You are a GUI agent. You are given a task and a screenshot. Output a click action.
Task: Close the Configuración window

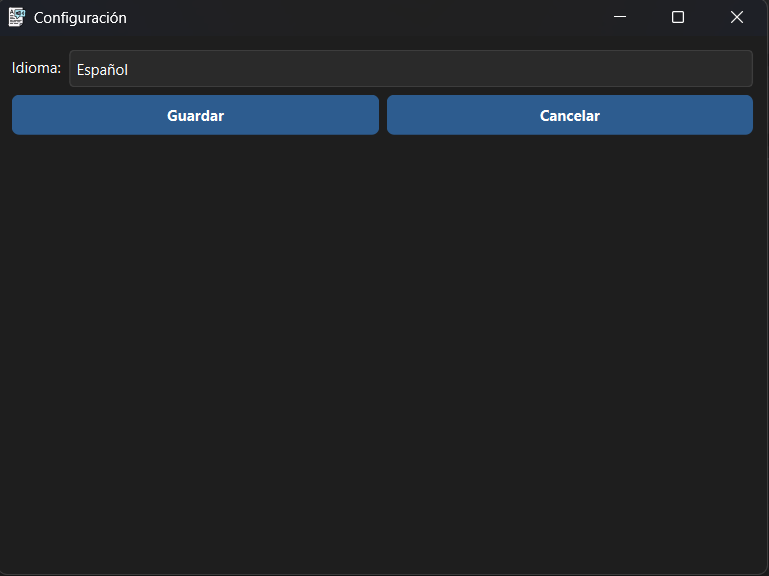click(x=737, y=17)
